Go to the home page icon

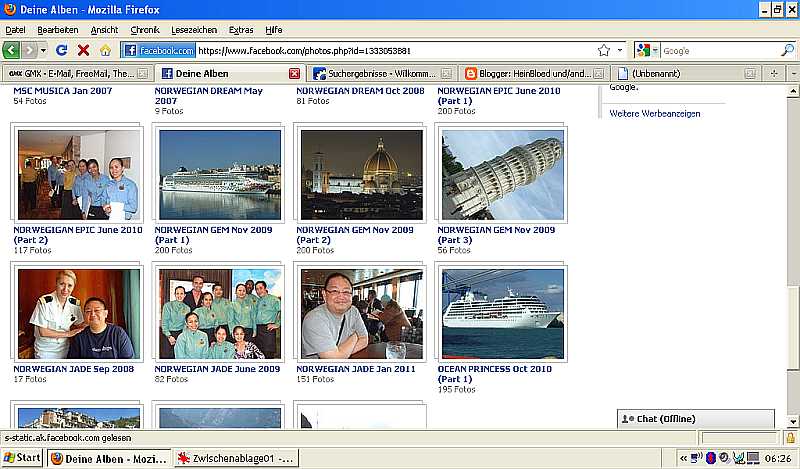coord(105,50)
